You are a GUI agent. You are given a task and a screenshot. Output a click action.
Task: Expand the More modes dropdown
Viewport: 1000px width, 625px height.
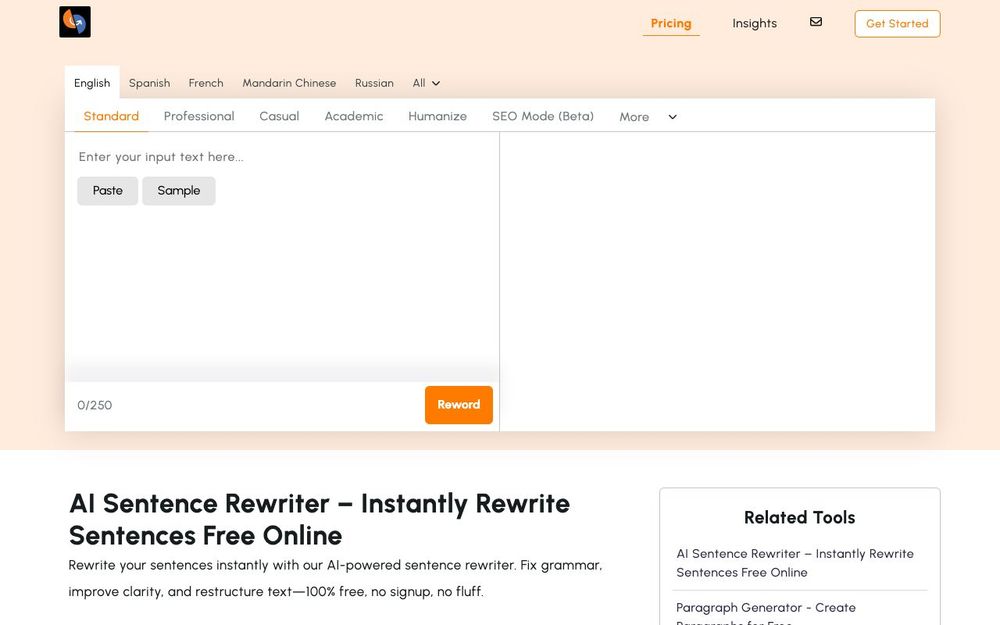tap(647, 117)
